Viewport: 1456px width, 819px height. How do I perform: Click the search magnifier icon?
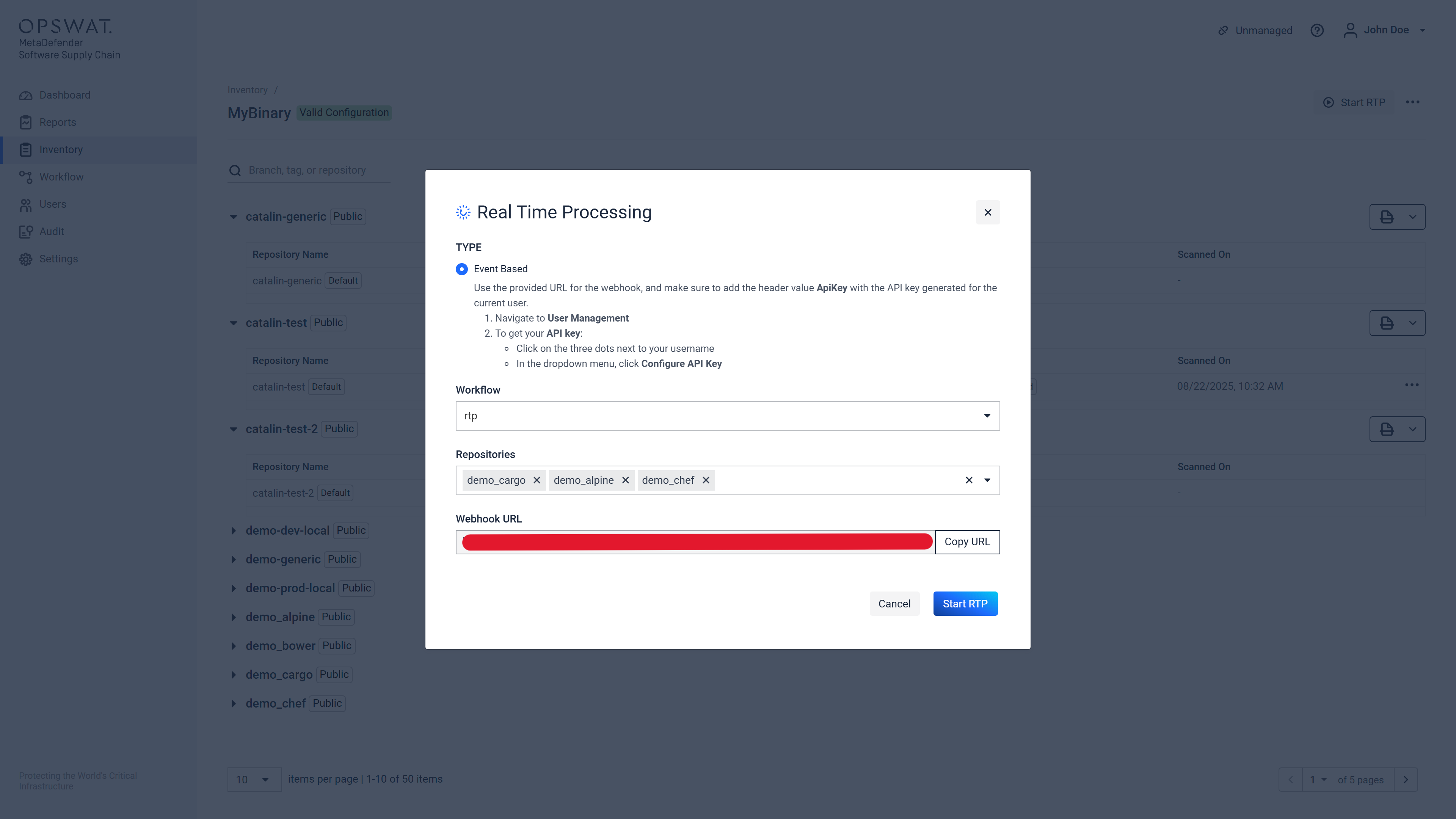235,171
